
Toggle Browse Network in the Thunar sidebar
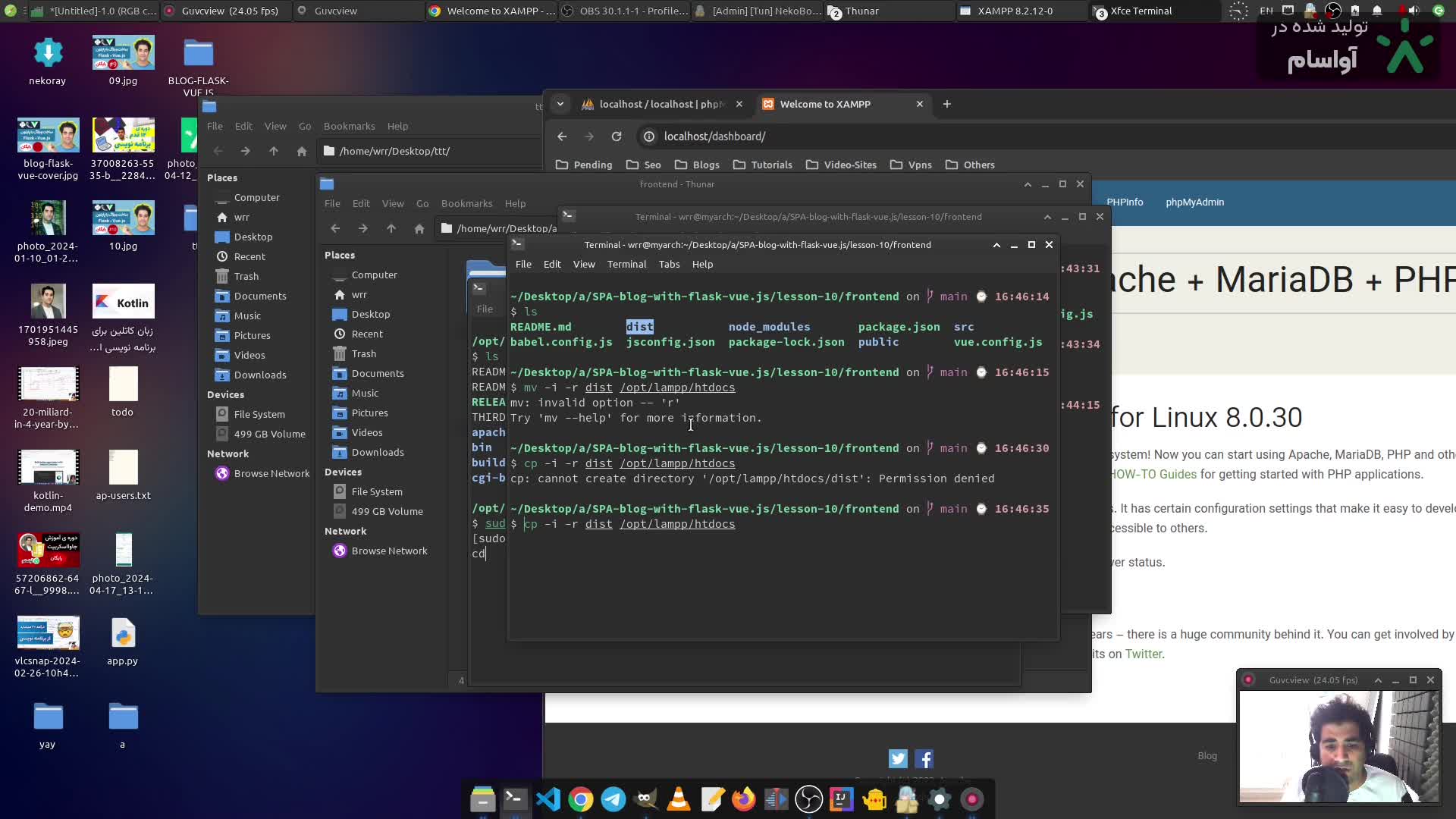click(x=389, y=551)
